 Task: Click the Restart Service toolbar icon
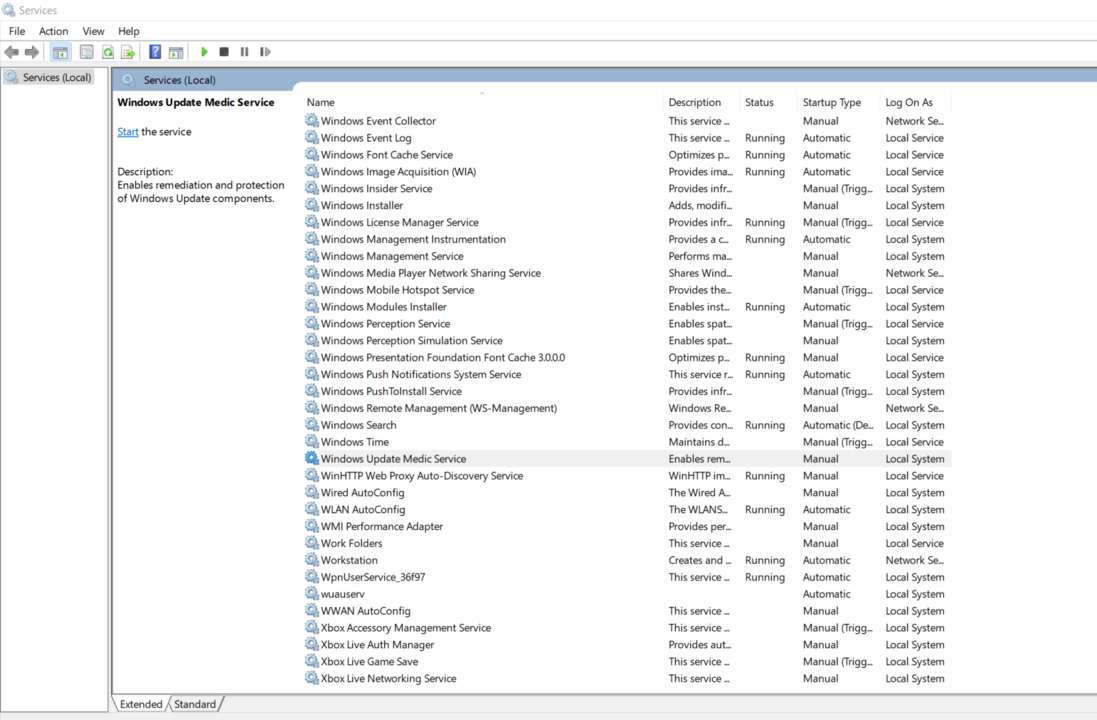point(265,52)
